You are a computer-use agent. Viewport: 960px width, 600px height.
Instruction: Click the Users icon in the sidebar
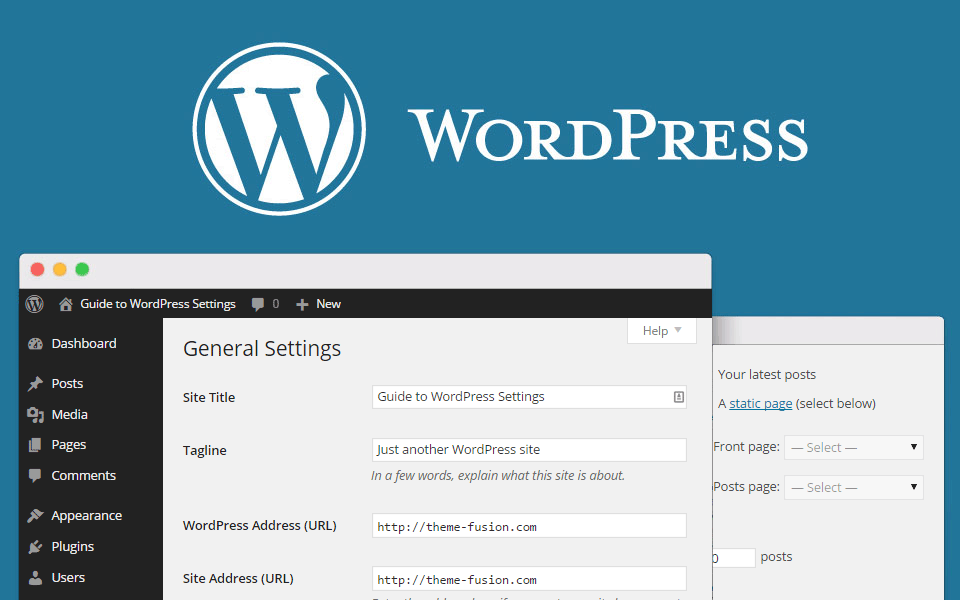tap(35, 577)
